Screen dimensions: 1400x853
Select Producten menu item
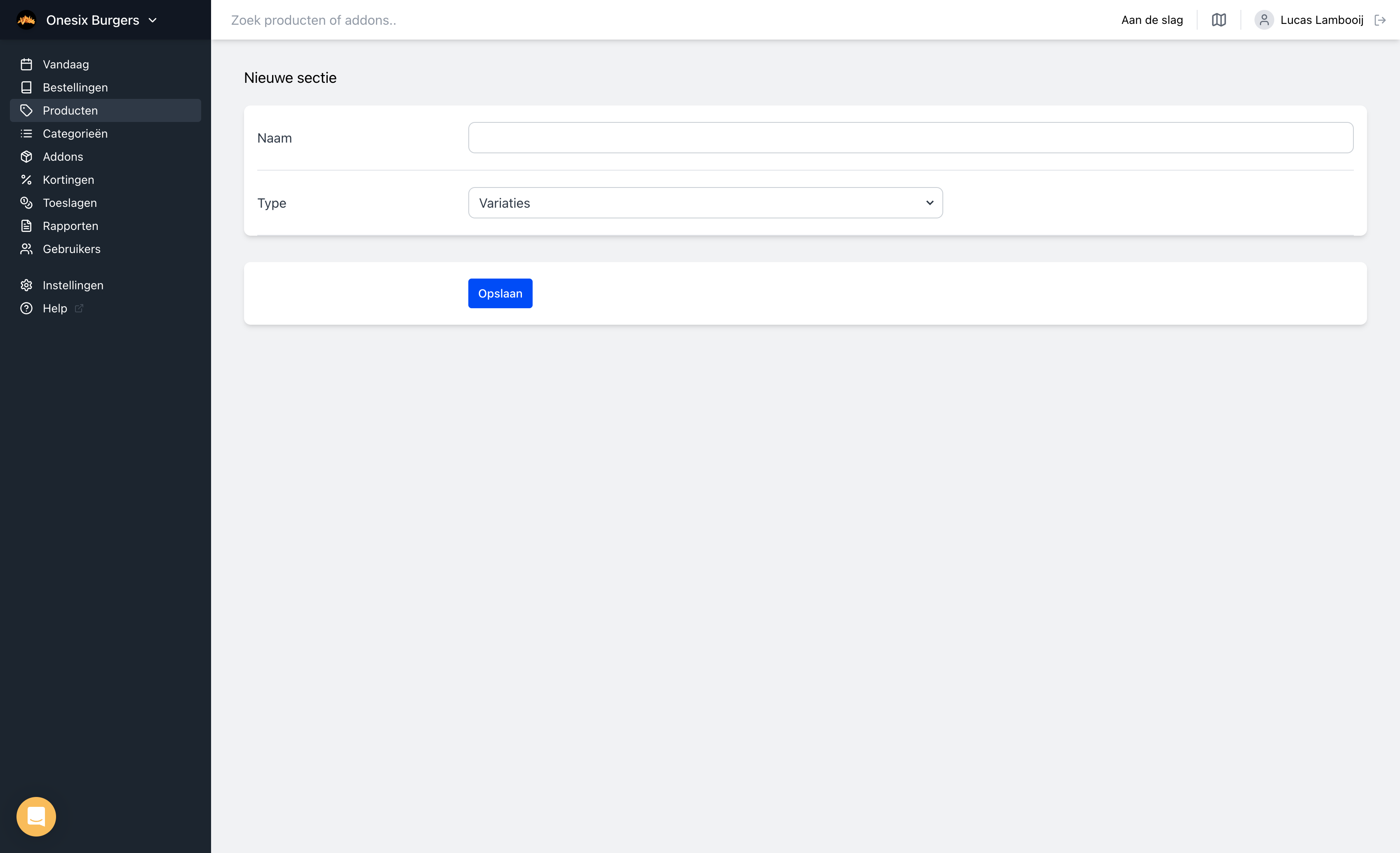coord(105,110)
